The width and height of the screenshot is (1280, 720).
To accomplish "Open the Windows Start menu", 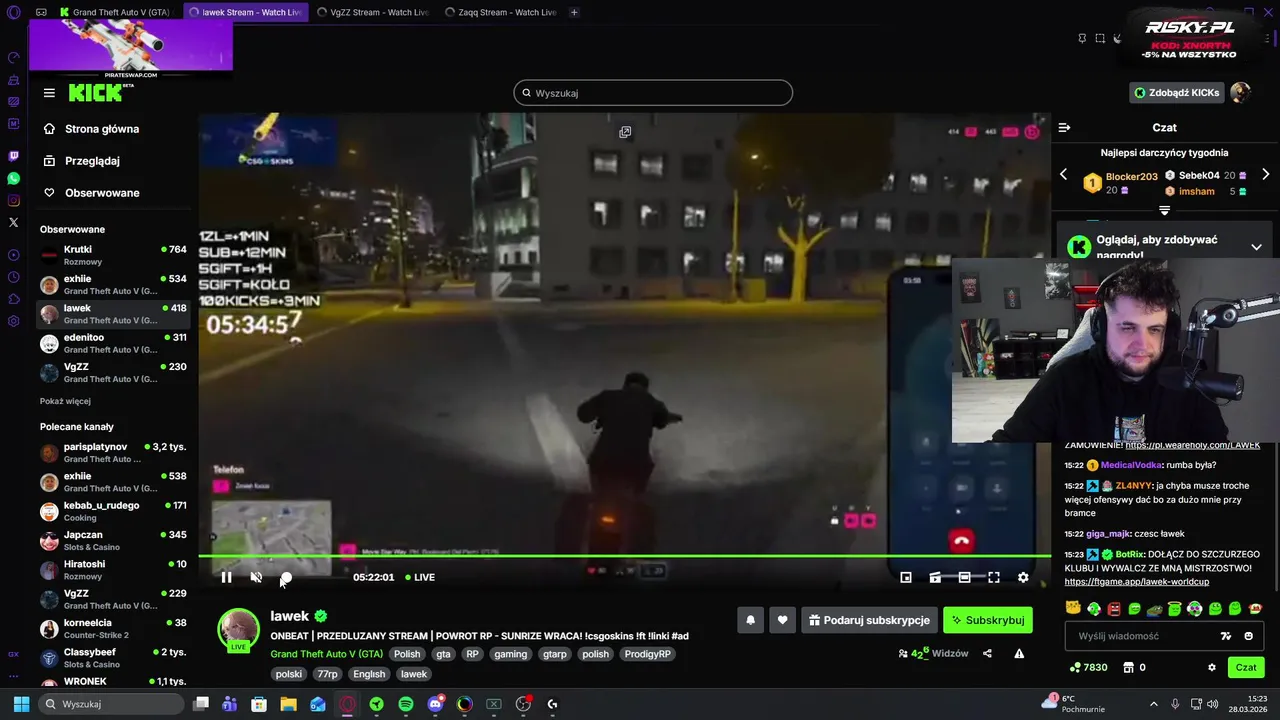I will [x=21, y=704].
